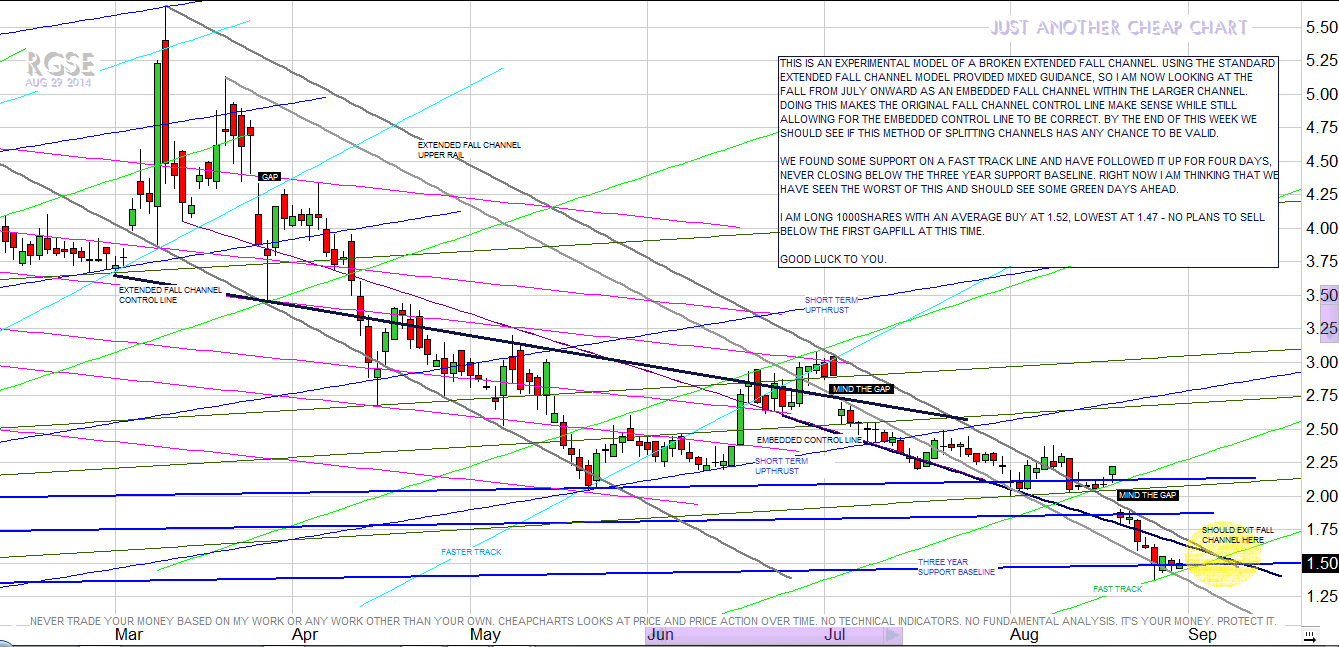This screenshot has width=1339, height=647.
Task: Select the experimental model commentary text box
Action: point(1028,162)
